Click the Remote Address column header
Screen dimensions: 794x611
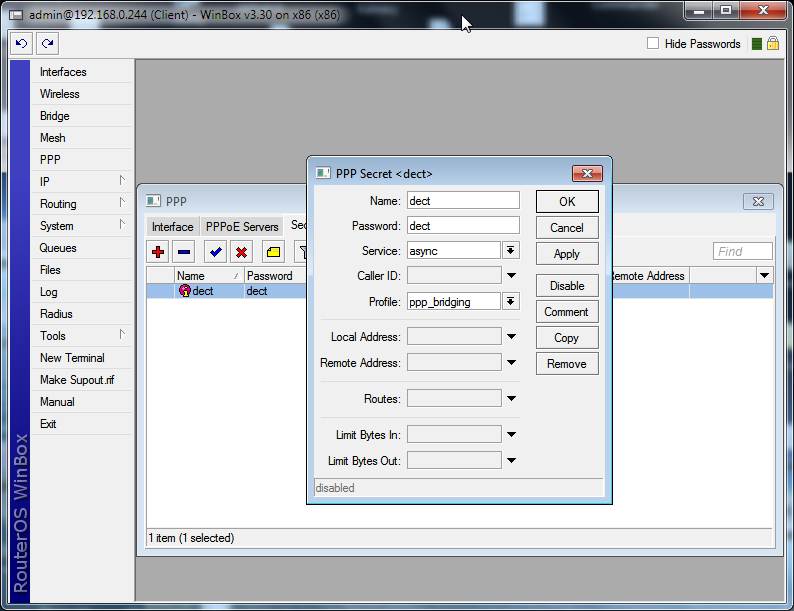650,276
